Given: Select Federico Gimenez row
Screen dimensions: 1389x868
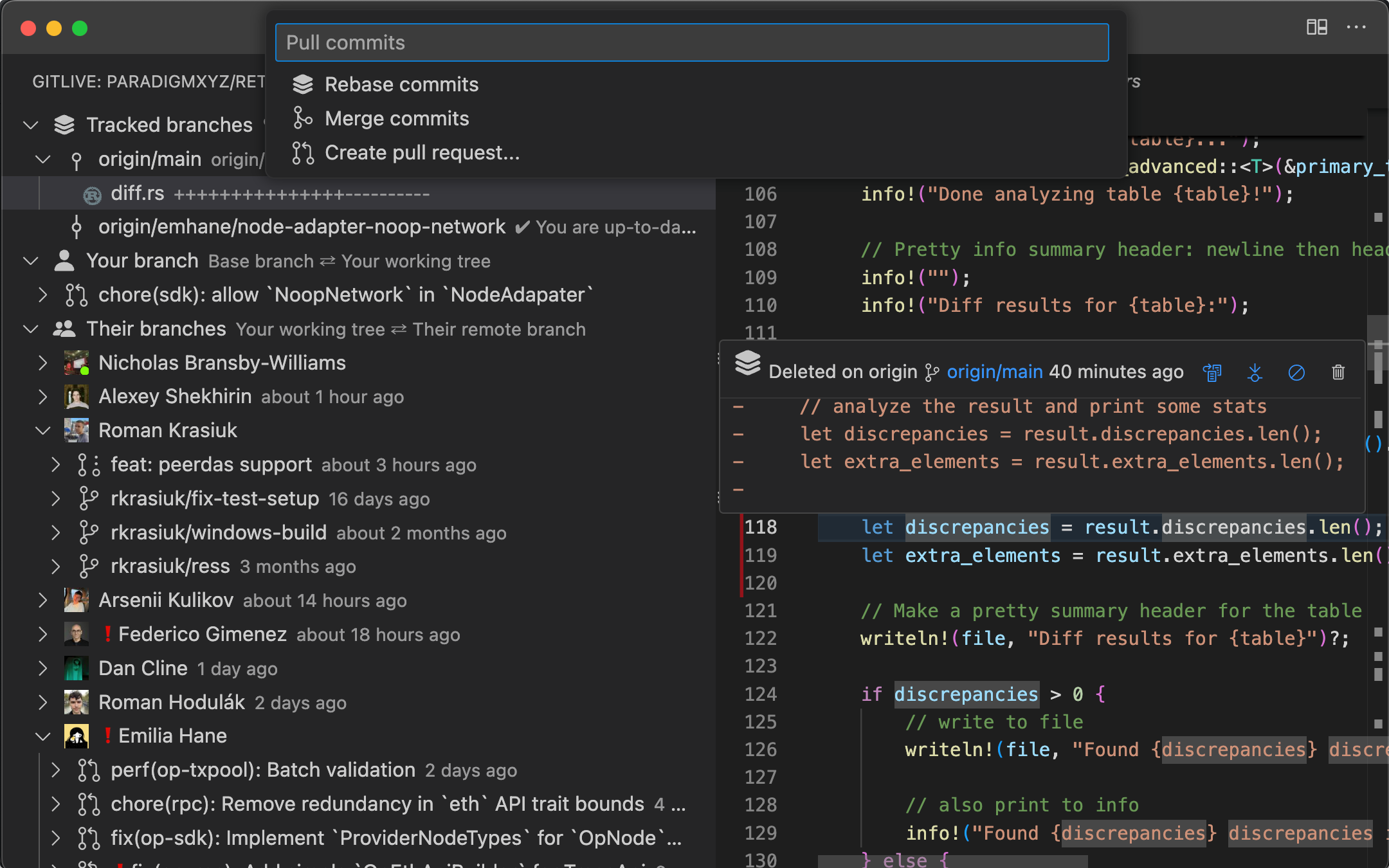Looking at the screenshot, I should (x=358, y=634).
